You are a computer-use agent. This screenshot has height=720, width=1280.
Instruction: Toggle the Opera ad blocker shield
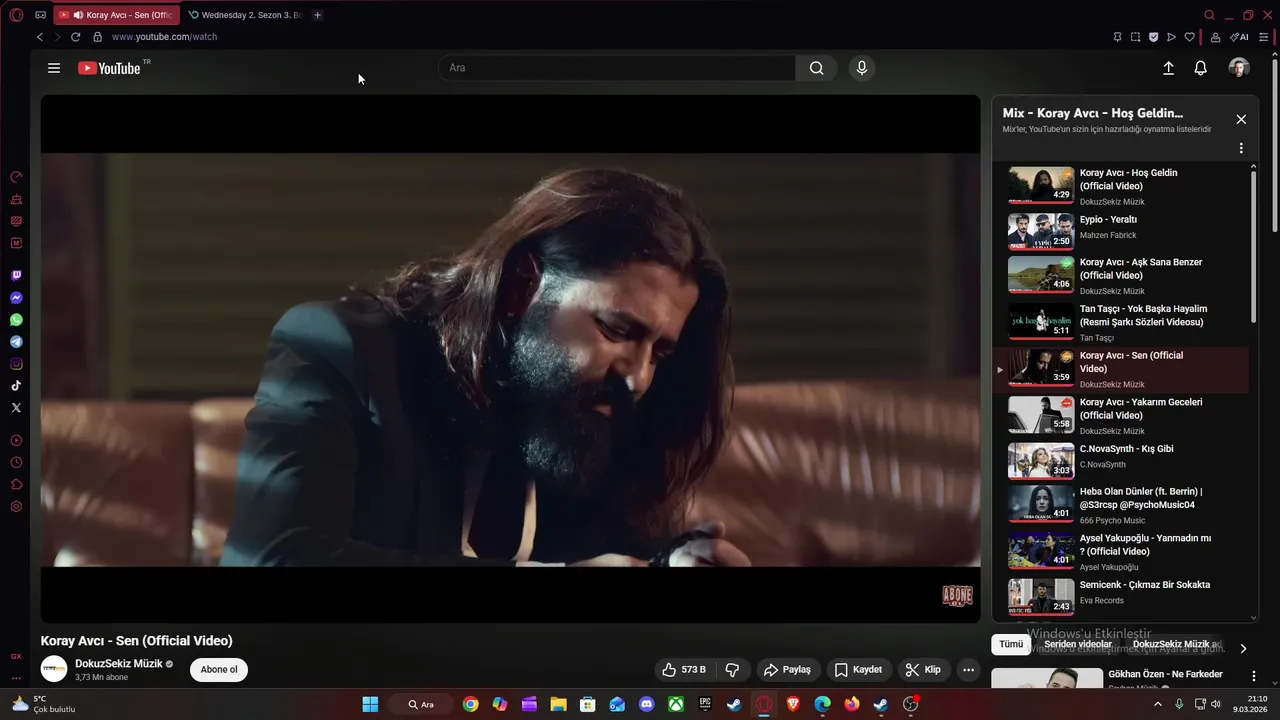1153,37
